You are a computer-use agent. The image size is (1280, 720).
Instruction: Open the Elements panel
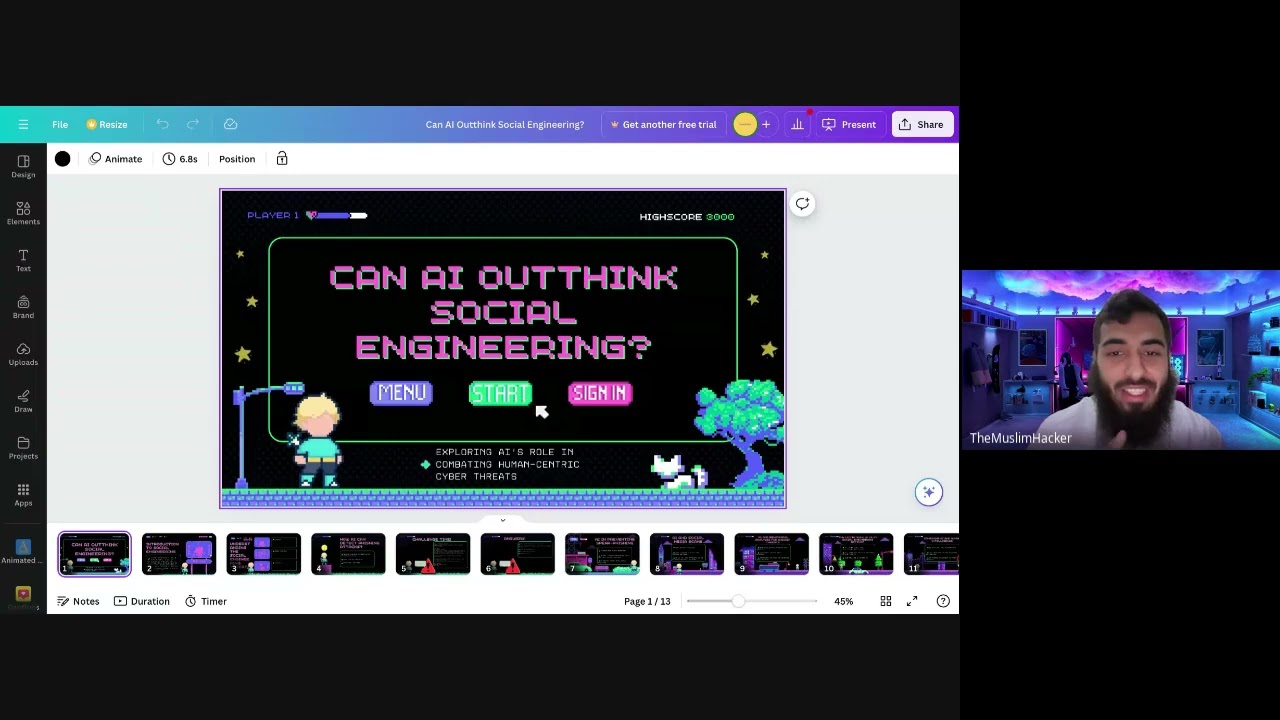[x=23, y=213]
